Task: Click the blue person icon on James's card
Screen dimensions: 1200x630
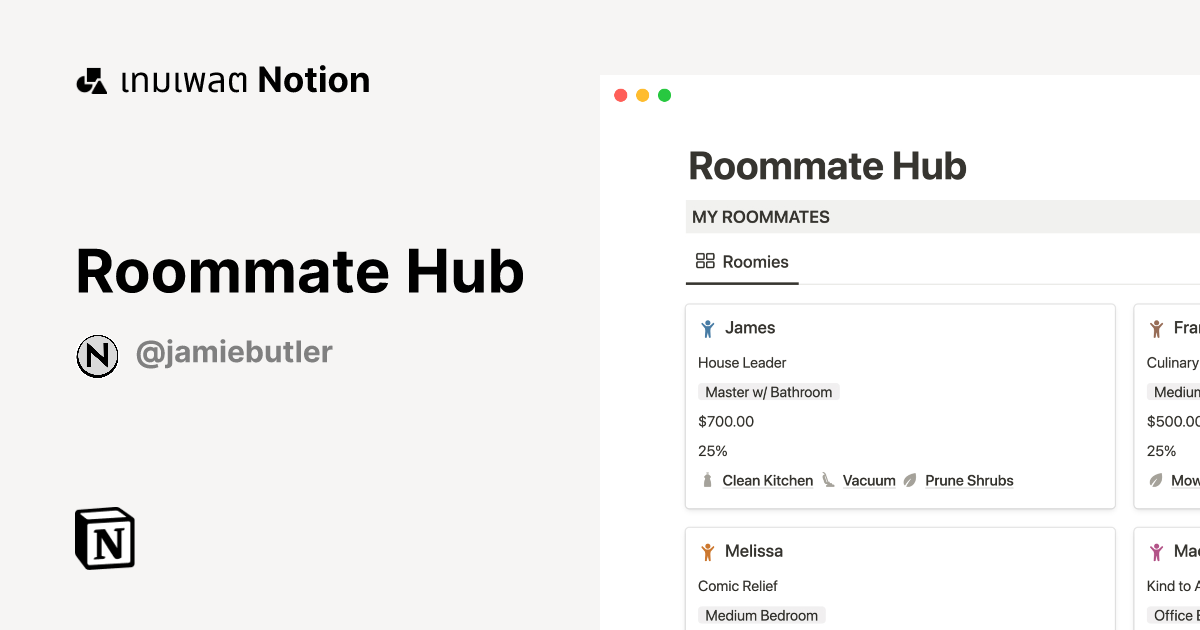Action: tap(708, 327)
